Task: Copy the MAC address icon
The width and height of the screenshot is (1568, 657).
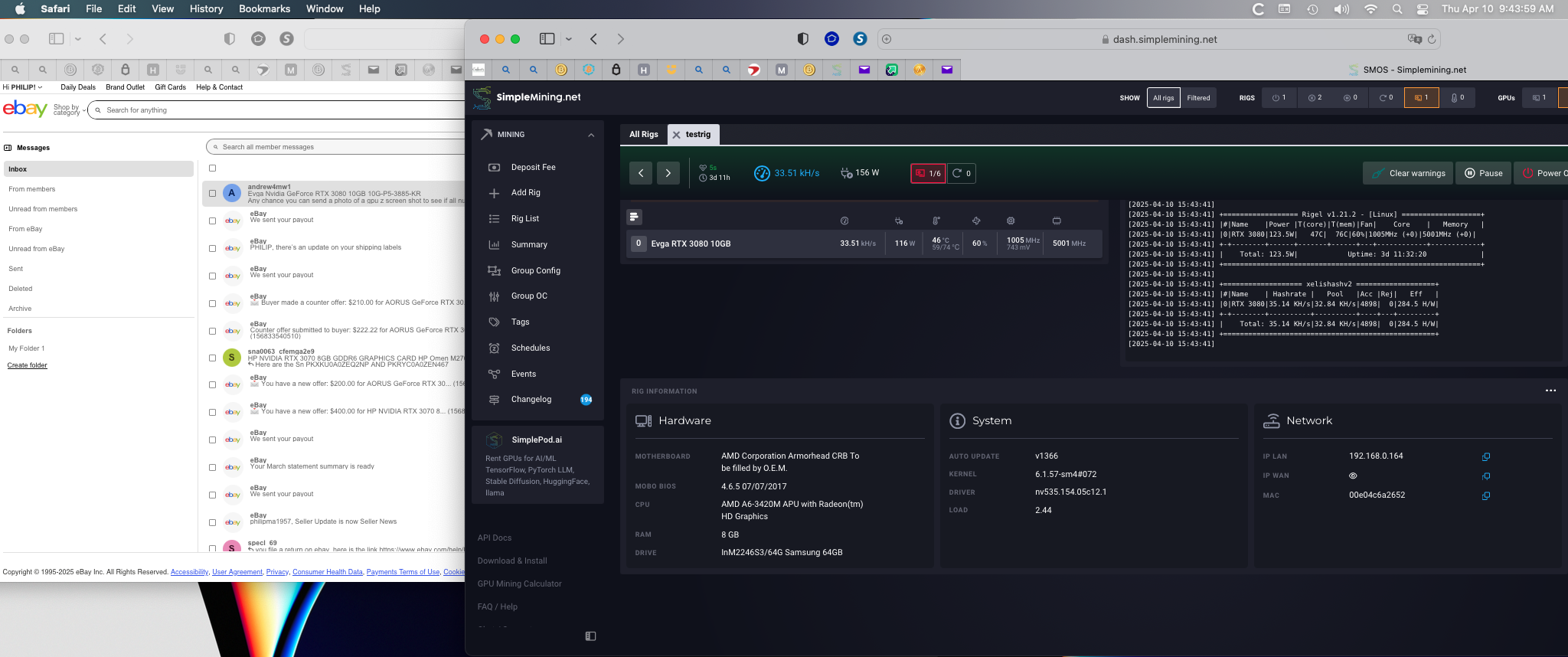Action: 1485,495
